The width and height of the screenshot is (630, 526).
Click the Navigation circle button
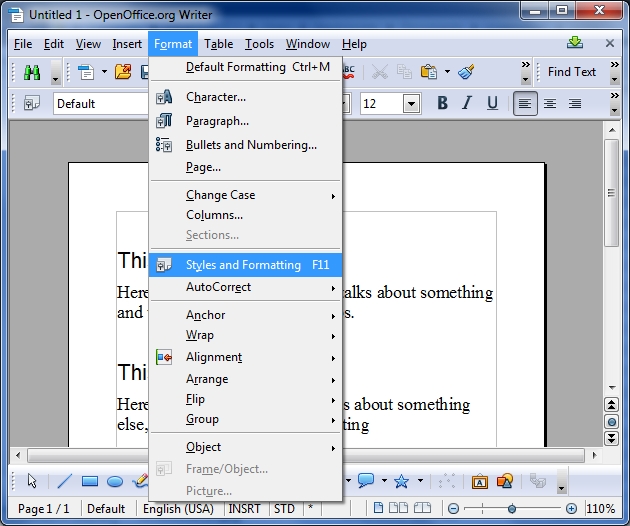612,422
